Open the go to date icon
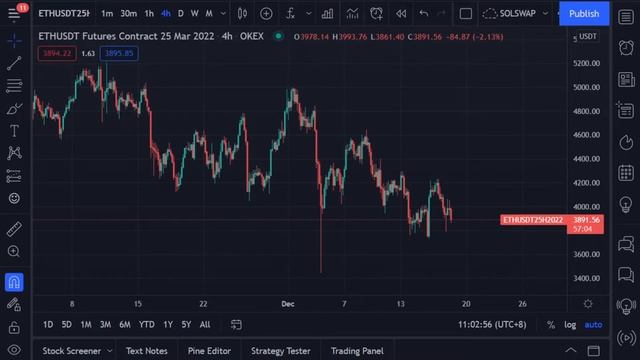This screenshot has width=640, height=360. pyautogui.click(x=236, y=324)
